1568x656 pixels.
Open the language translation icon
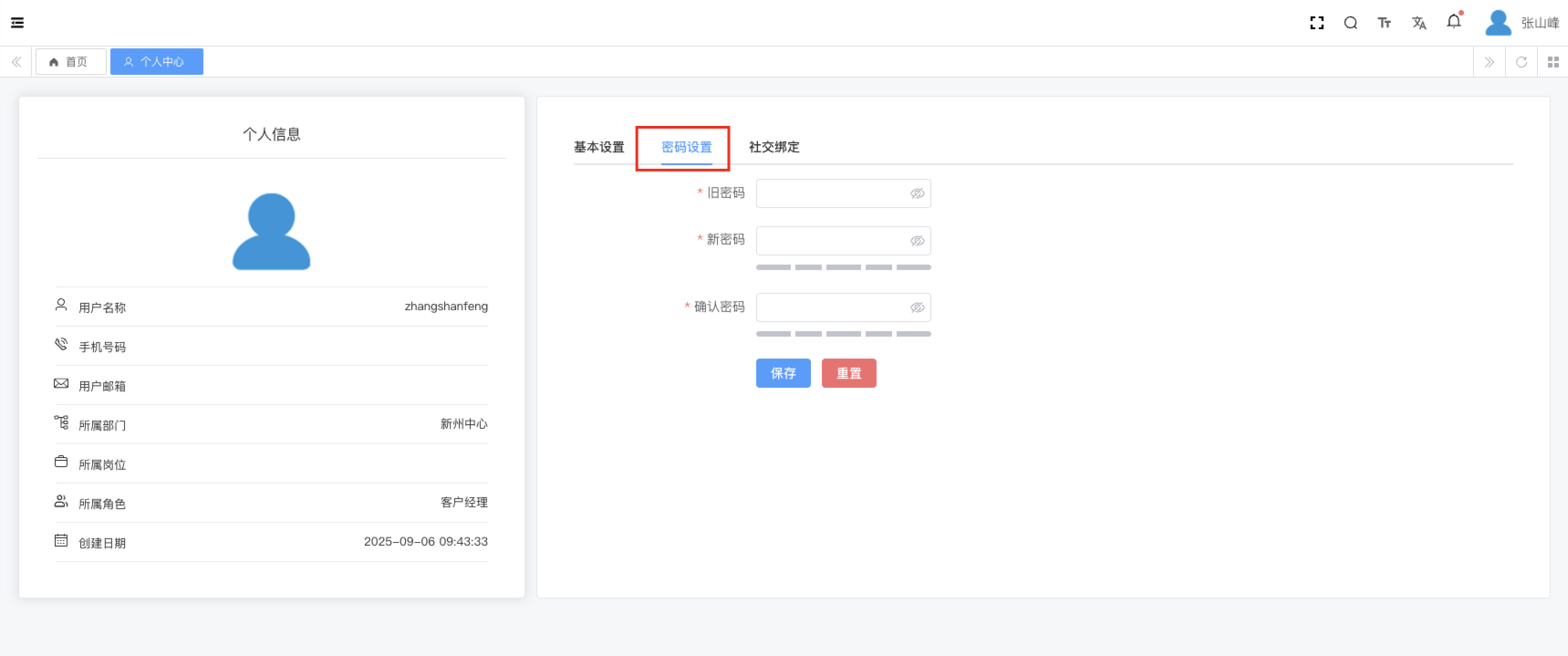[x=1418, y=23]
